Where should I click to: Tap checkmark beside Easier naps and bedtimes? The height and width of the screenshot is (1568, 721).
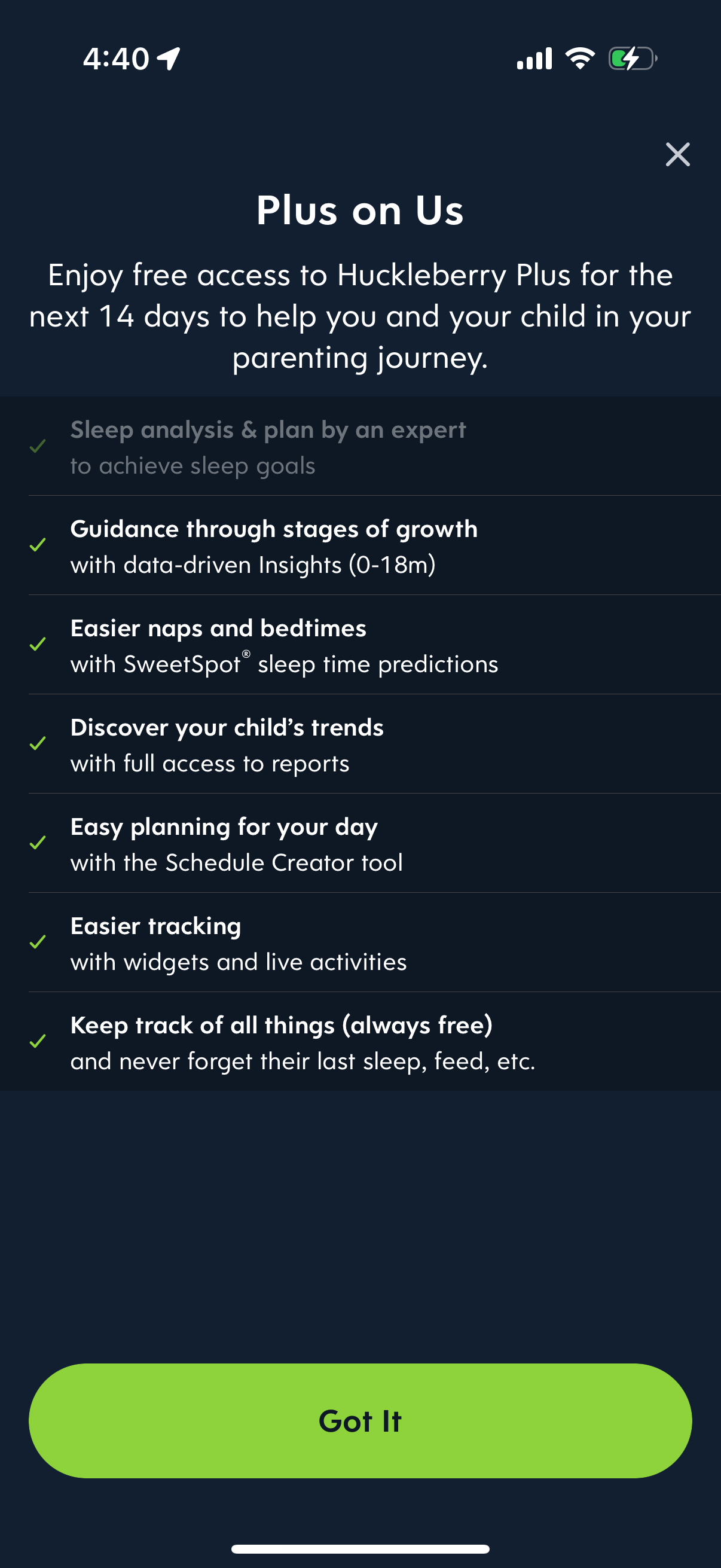(x=38, y=644)
